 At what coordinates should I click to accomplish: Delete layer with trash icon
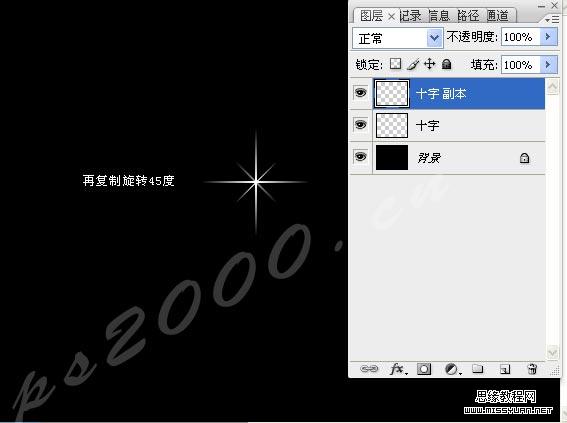tap(532, 369)
